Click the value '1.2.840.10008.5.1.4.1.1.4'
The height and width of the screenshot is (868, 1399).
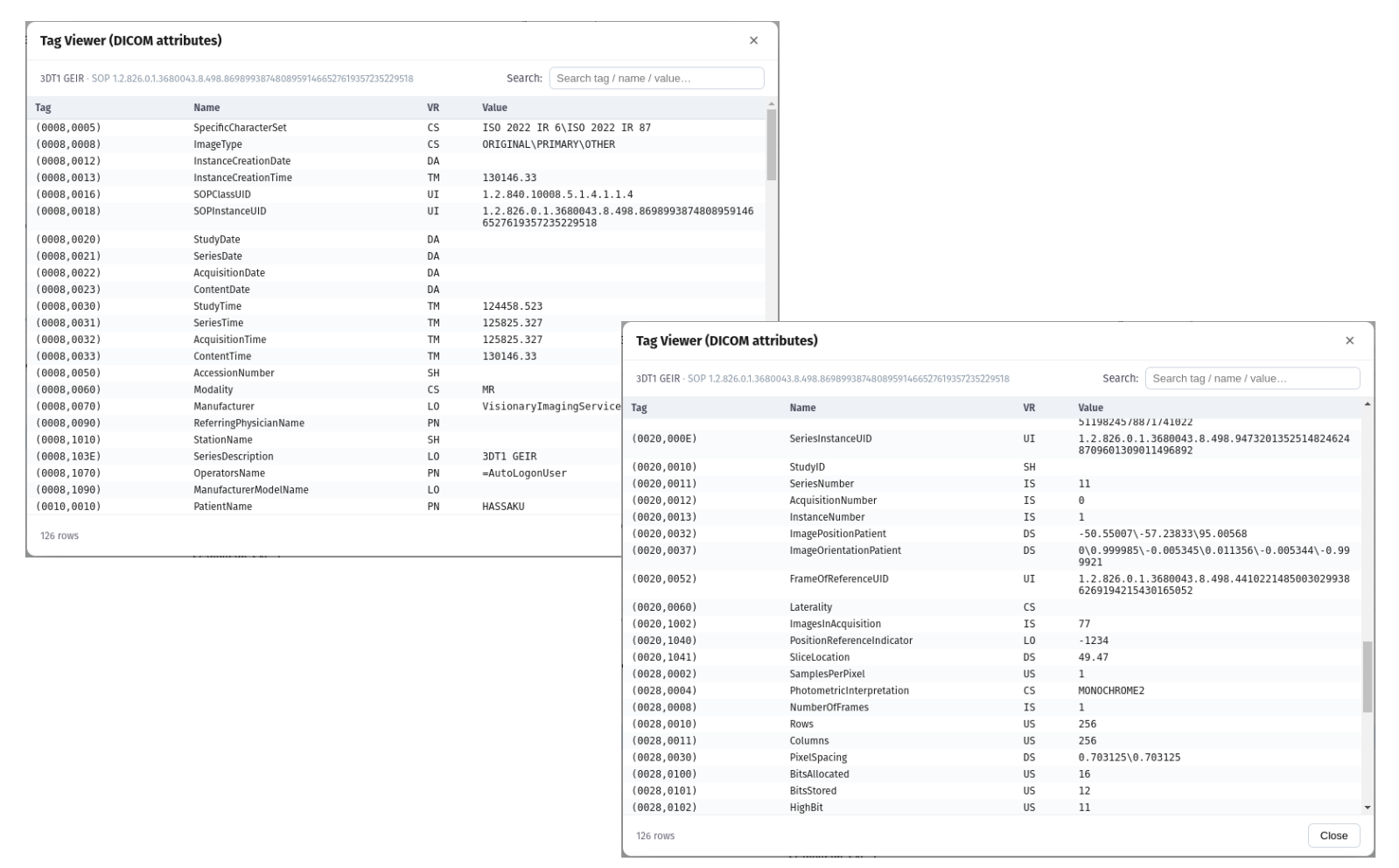(557, 194)
